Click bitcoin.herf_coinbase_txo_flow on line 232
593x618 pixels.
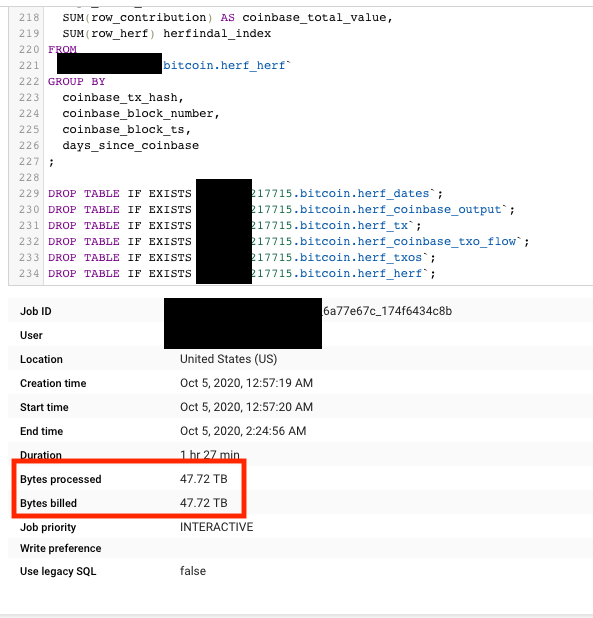point(408,241)
